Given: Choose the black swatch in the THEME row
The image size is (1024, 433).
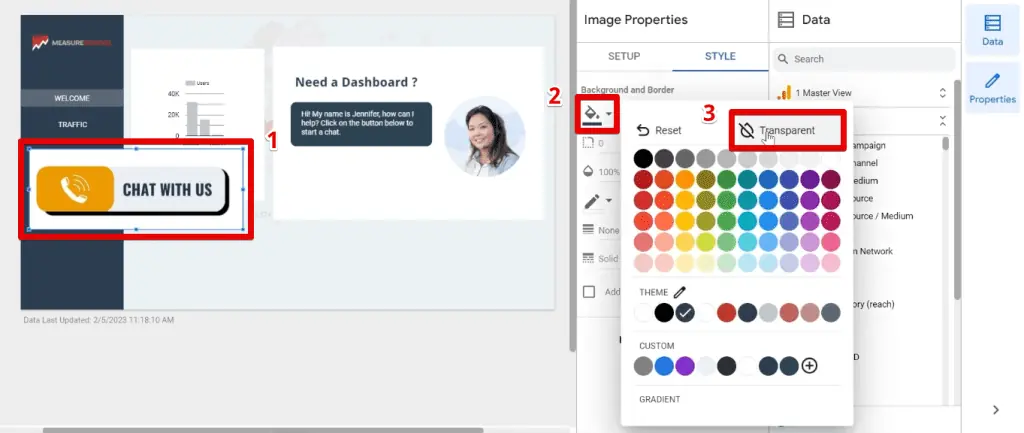Looking at the screenshot, I should [x=664, y=313].
